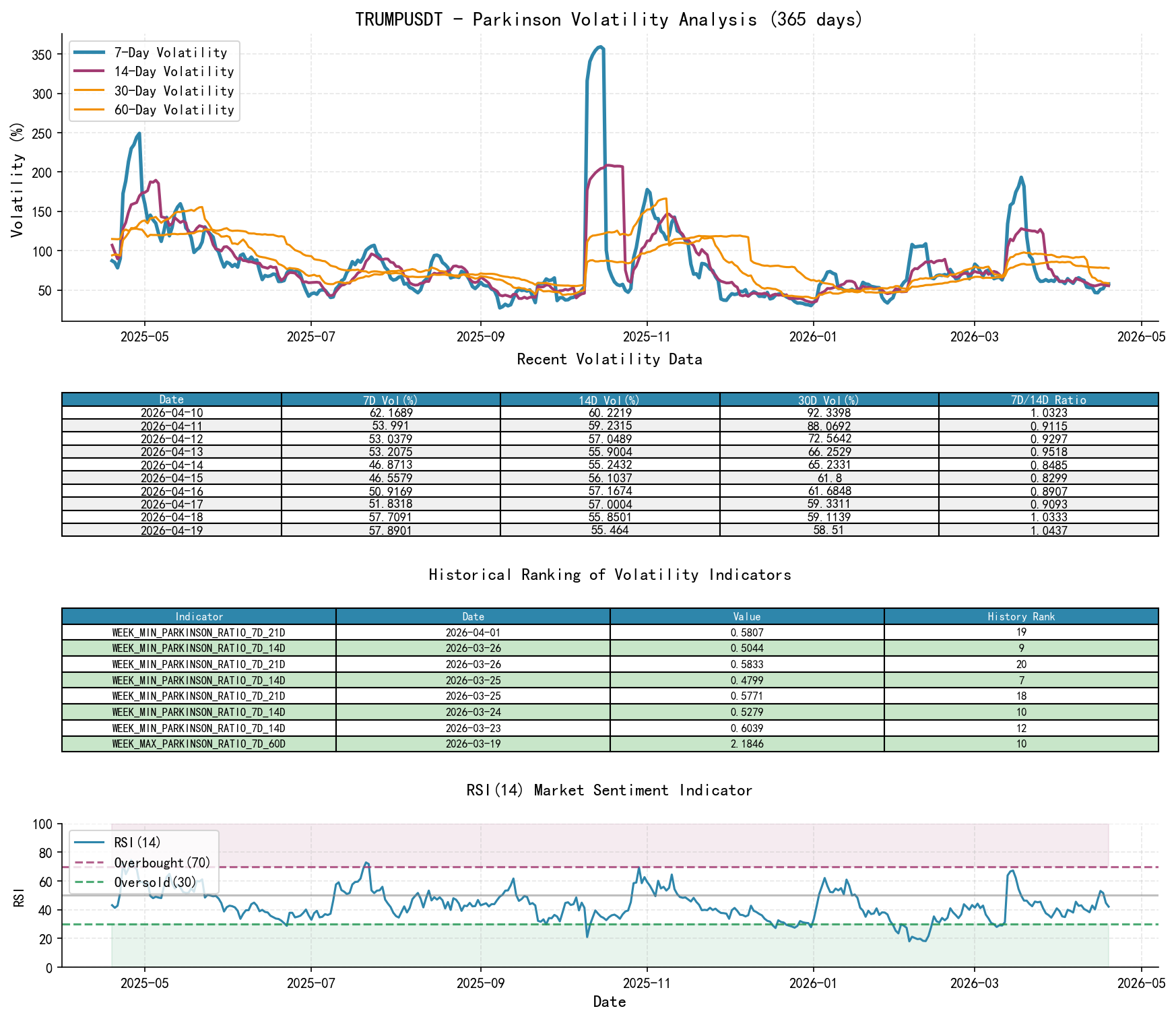
Task: Click the 350 tick on the volatility axis
Action: (x=42, y=55)
